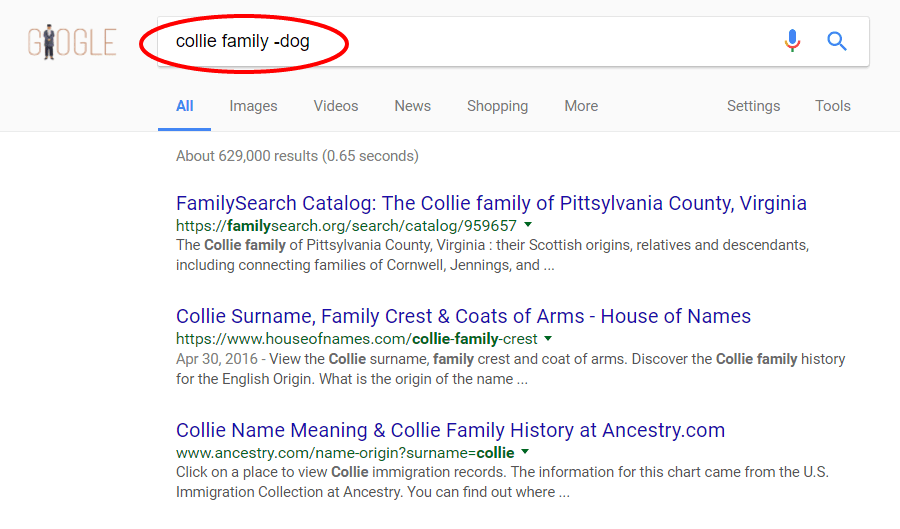
Task: Click the magnifying glass search icon
Action: 837,41
